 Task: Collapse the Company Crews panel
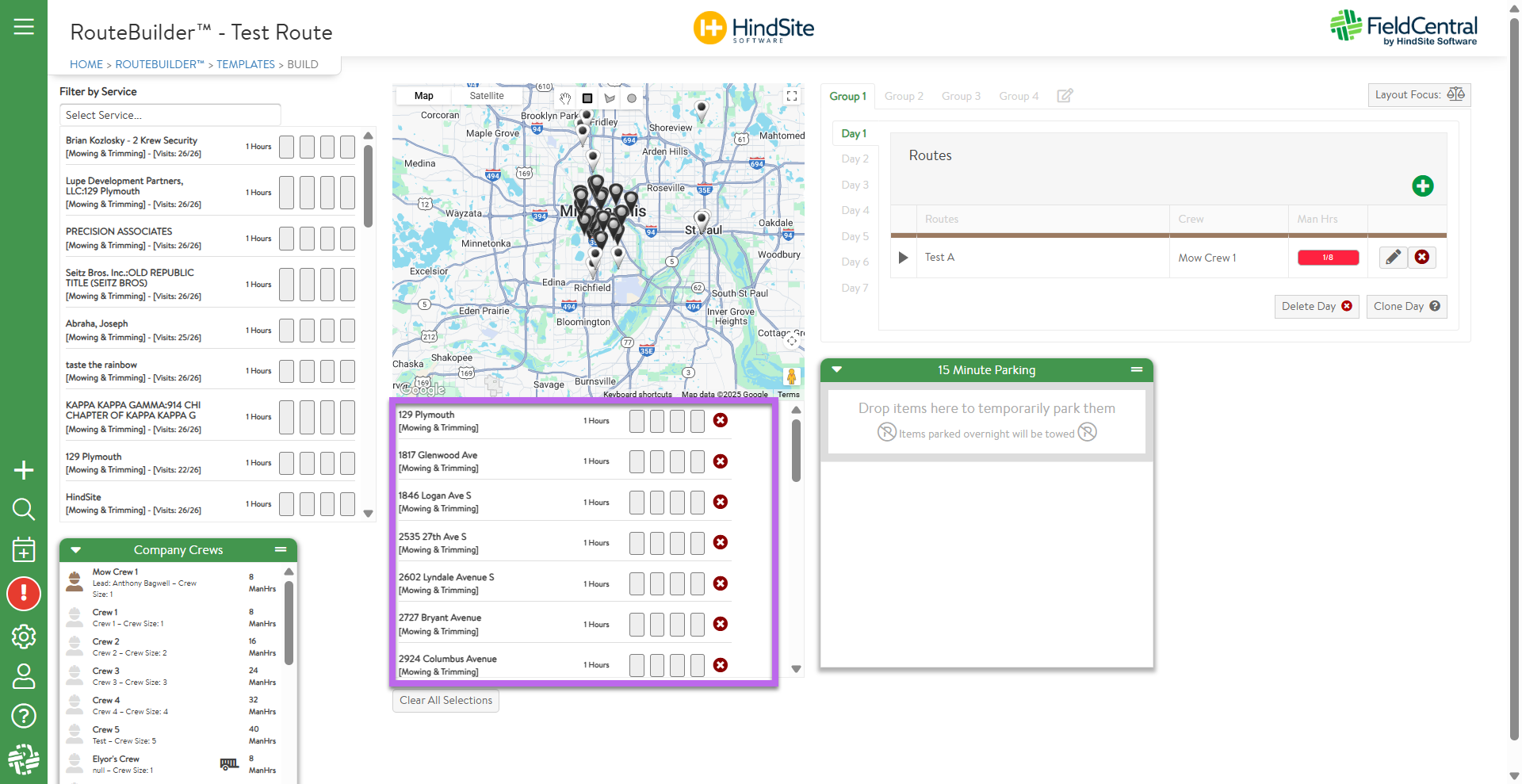pos(76,550)
